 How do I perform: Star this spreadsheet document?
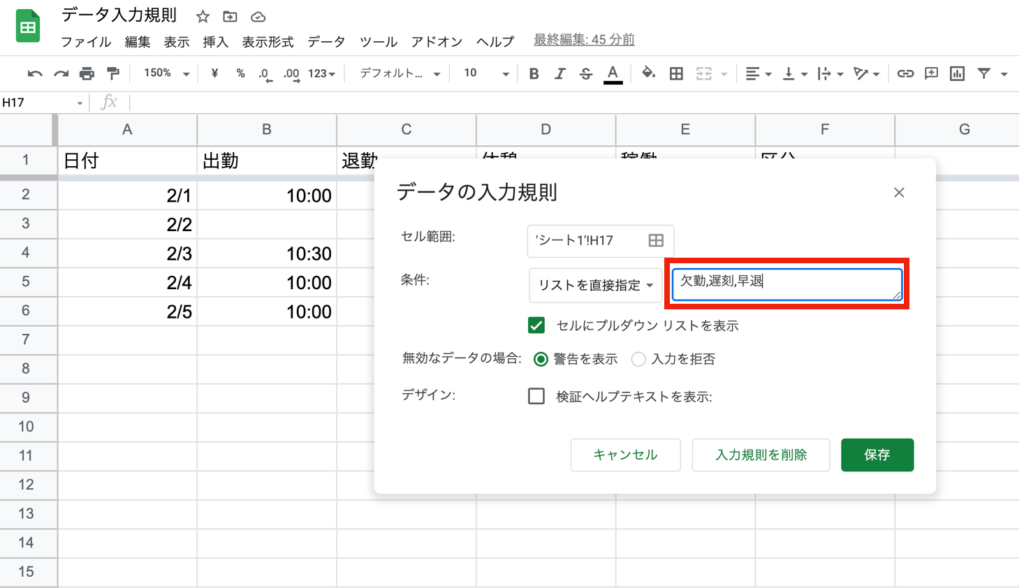[203, 16]
